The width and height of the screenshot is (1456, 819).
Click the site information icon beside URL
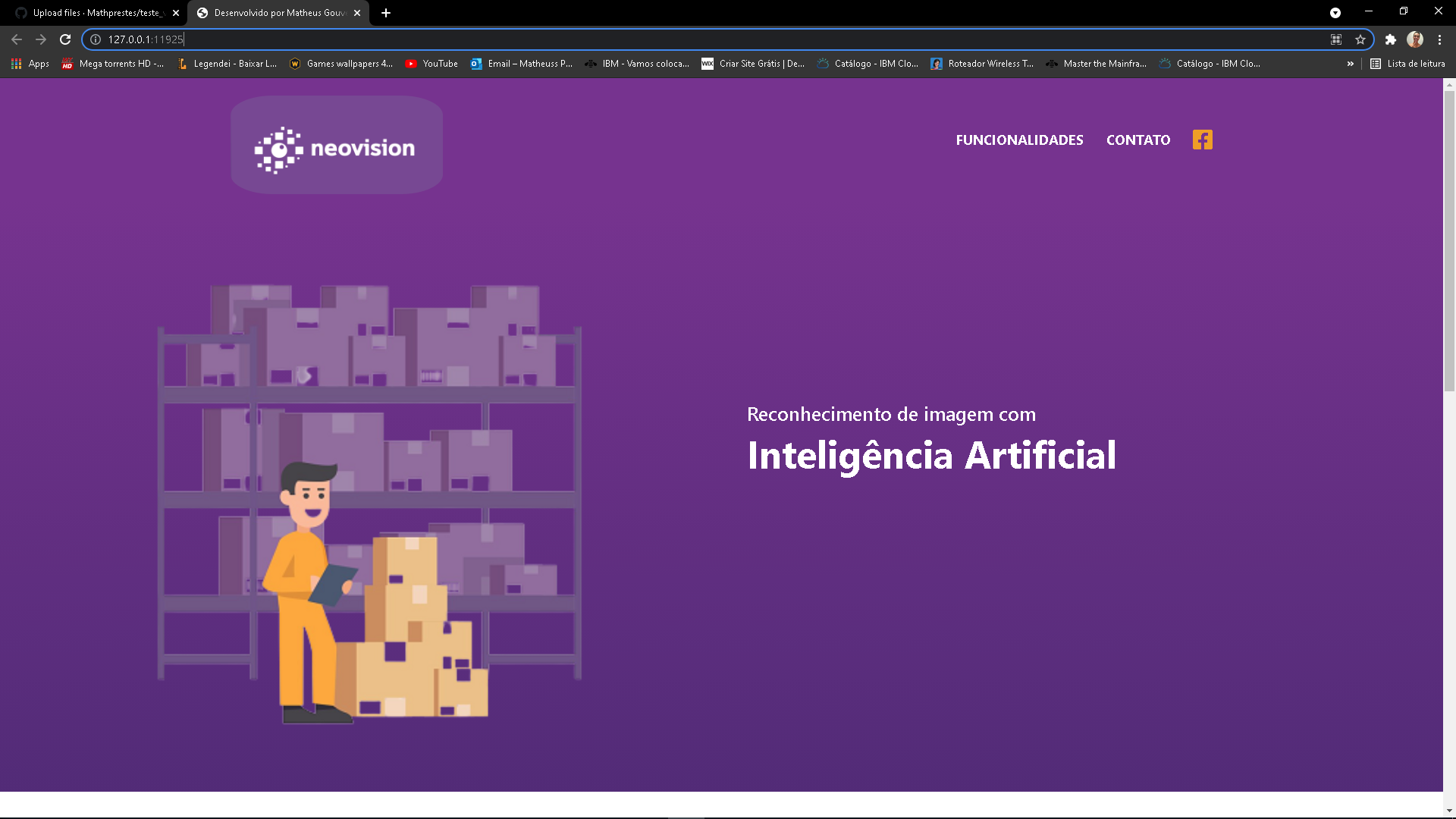click(96, 39)
